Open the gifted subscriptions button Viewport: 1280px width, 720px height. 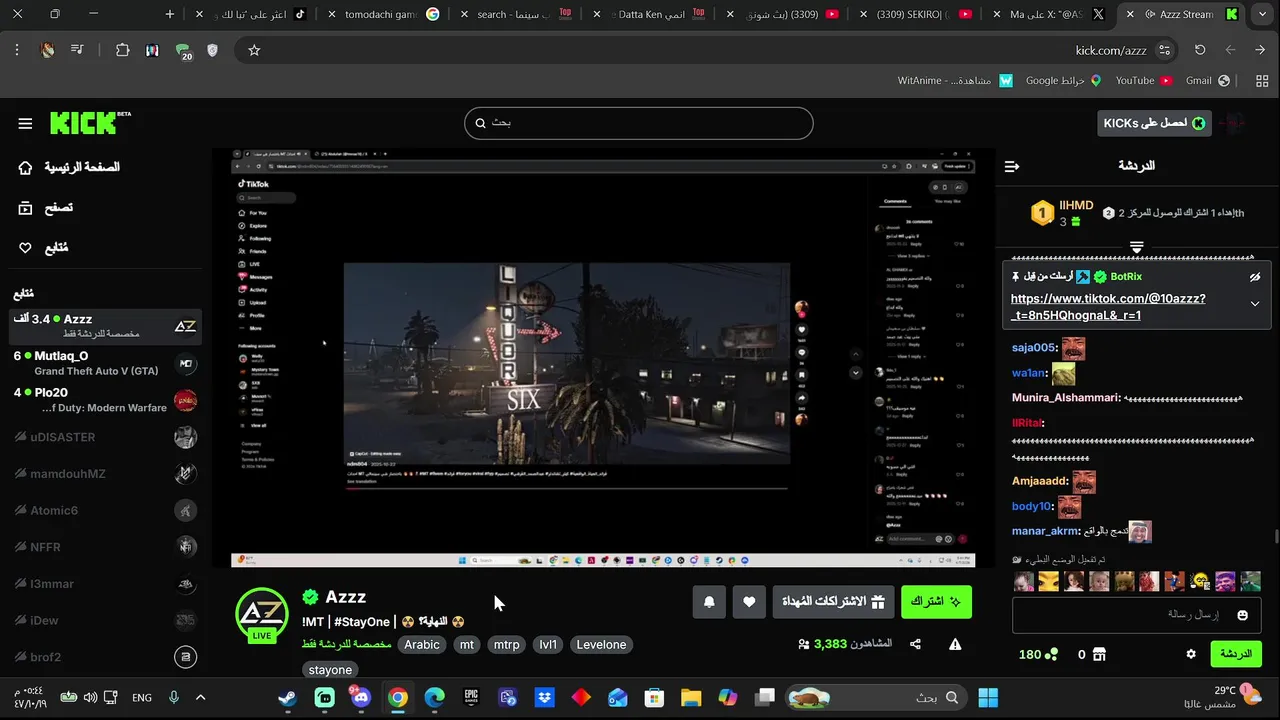pyautogui.click(x=834, y=601)
